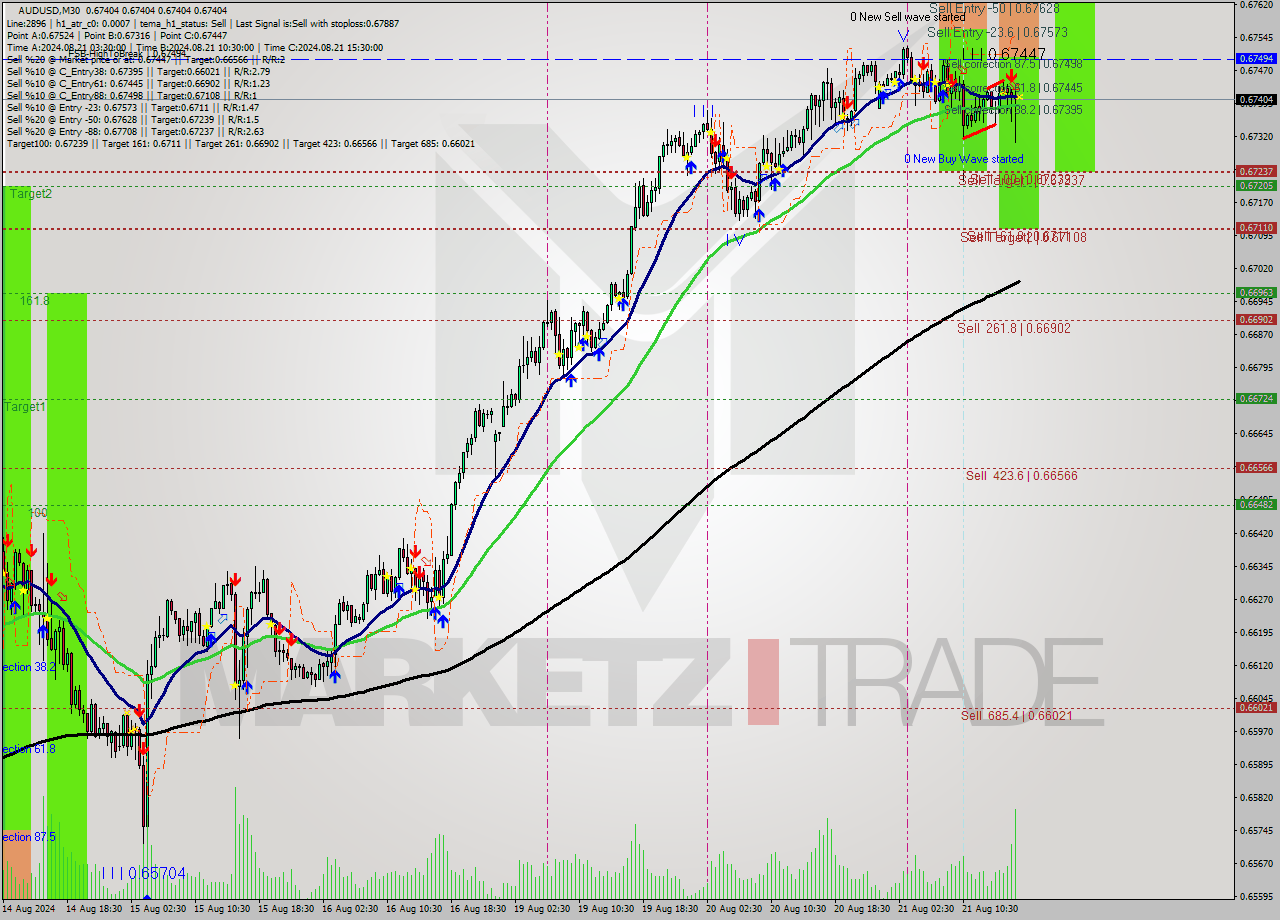Click the 'Sell 685.4 | 0.66021' chart label
The height and width of the screenshot is (920, 1280).
tap(1016, 715)
